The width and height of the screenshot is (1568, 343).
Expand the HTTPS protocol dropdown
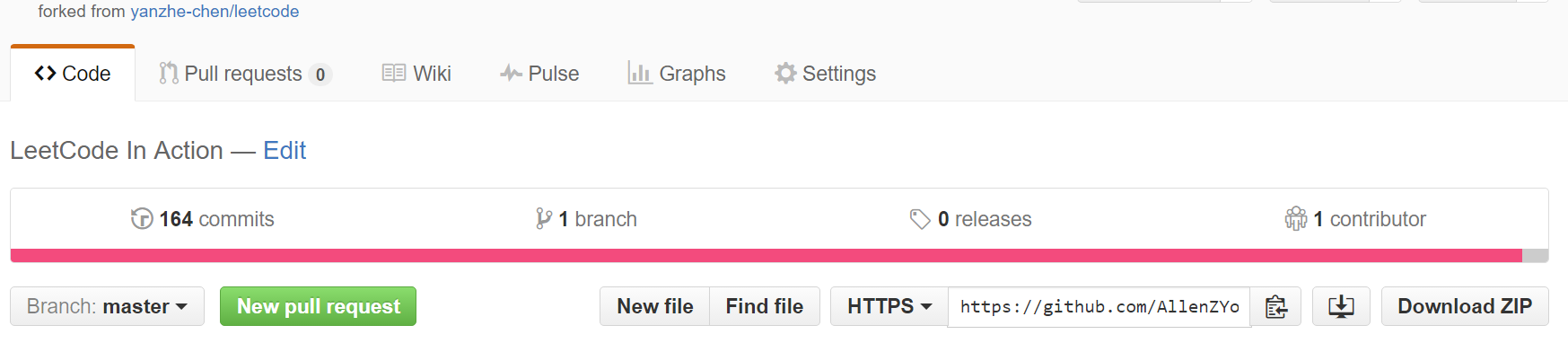point(889,307)
